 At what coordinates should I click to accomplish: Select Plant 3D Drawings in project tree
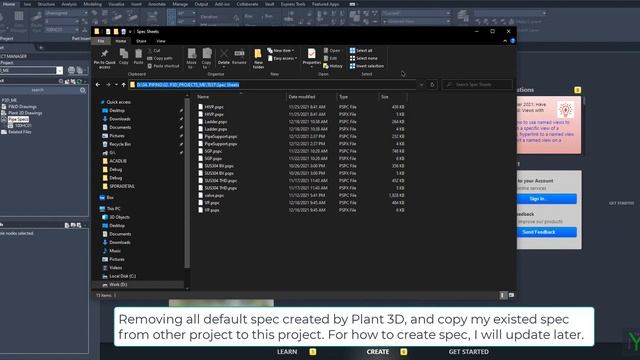[x=25, y=113]
